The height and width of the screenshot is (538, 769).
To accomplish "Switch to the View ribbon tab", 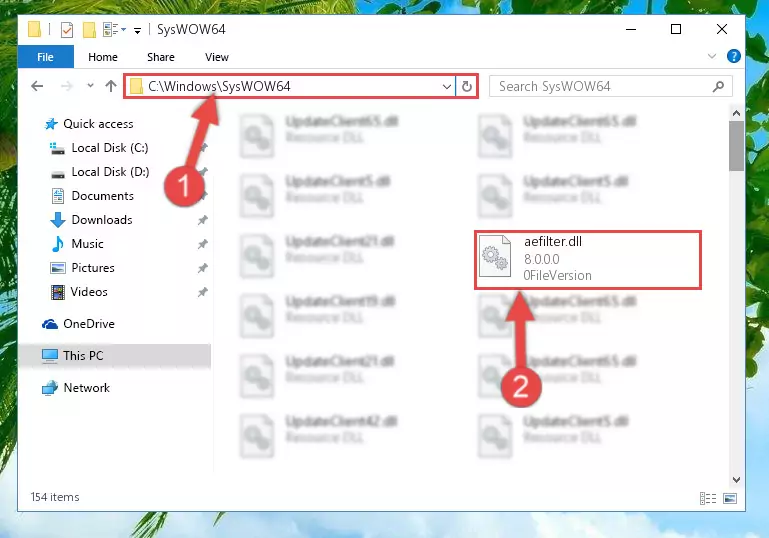I will click(217, 57).
